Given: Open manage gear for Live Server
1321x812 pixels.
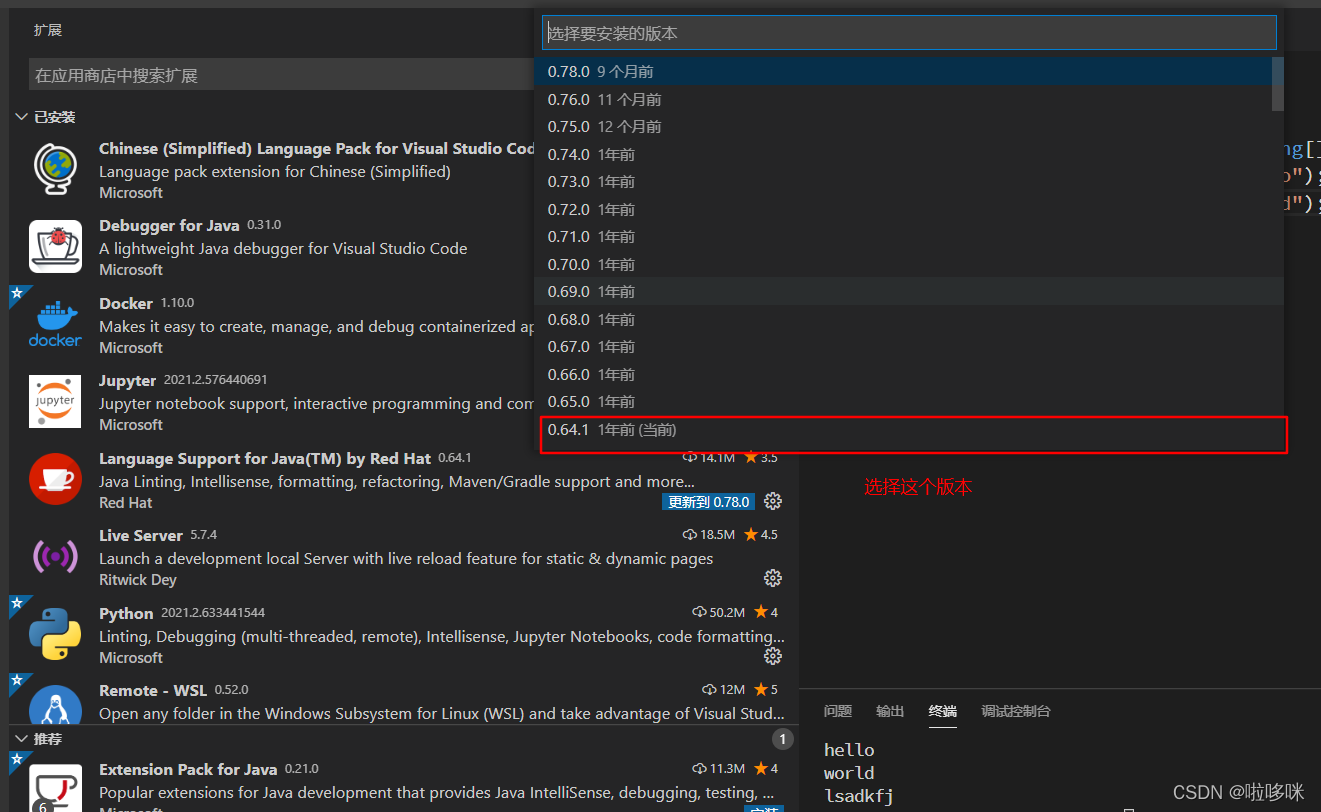Looking at the screenshot, I should click(772, 578).
